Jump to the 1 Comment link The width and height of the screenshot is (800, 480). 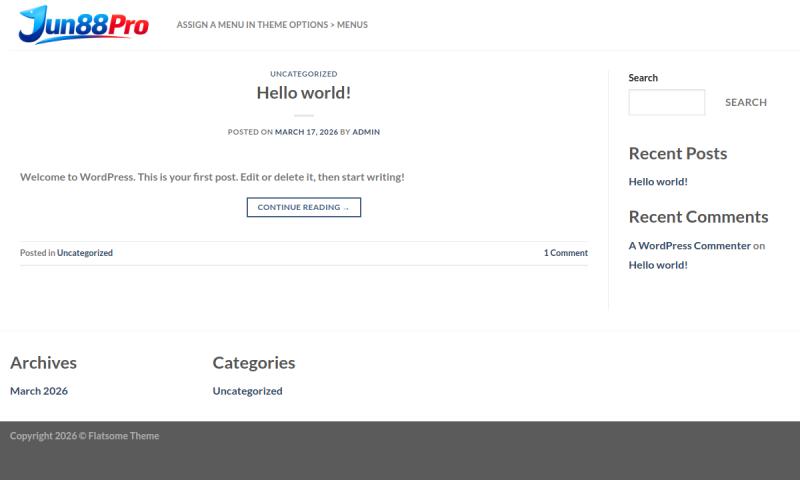[565, 253]
